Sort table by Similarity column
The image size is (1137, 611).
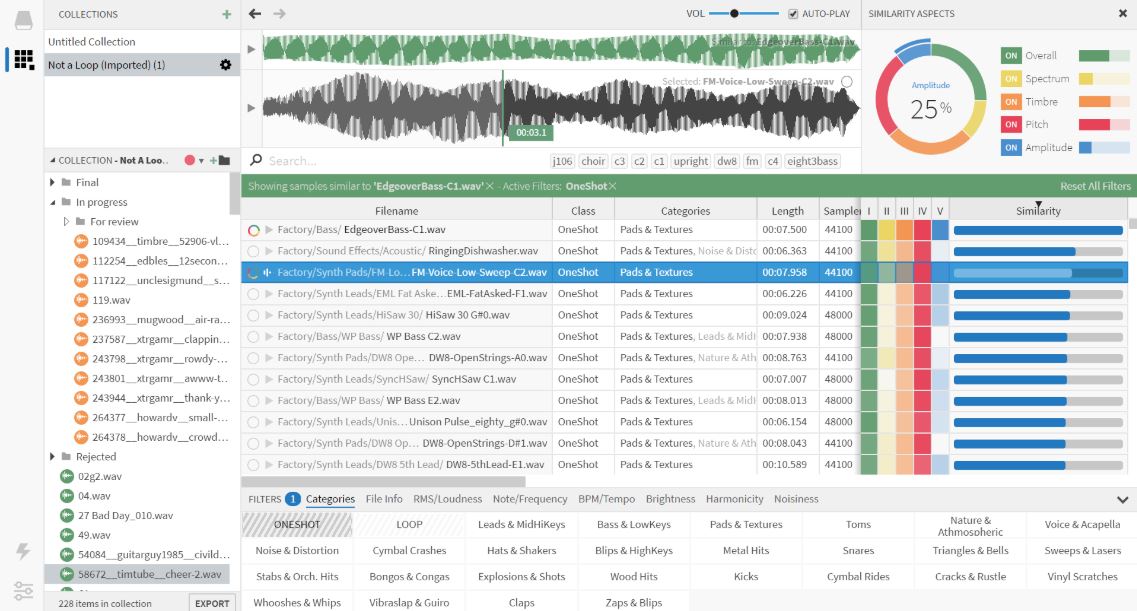pyautogui.click(x=1038, y=210)
